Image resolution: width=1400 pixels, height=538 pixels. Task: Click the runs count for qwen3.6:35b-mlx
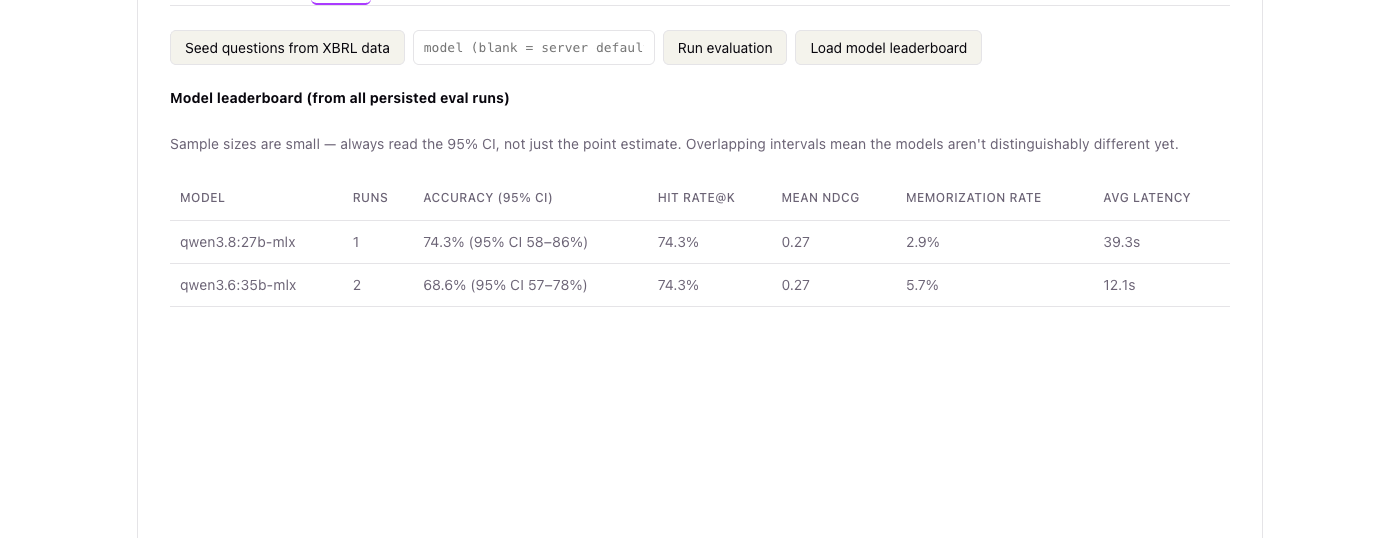[357, 285]
